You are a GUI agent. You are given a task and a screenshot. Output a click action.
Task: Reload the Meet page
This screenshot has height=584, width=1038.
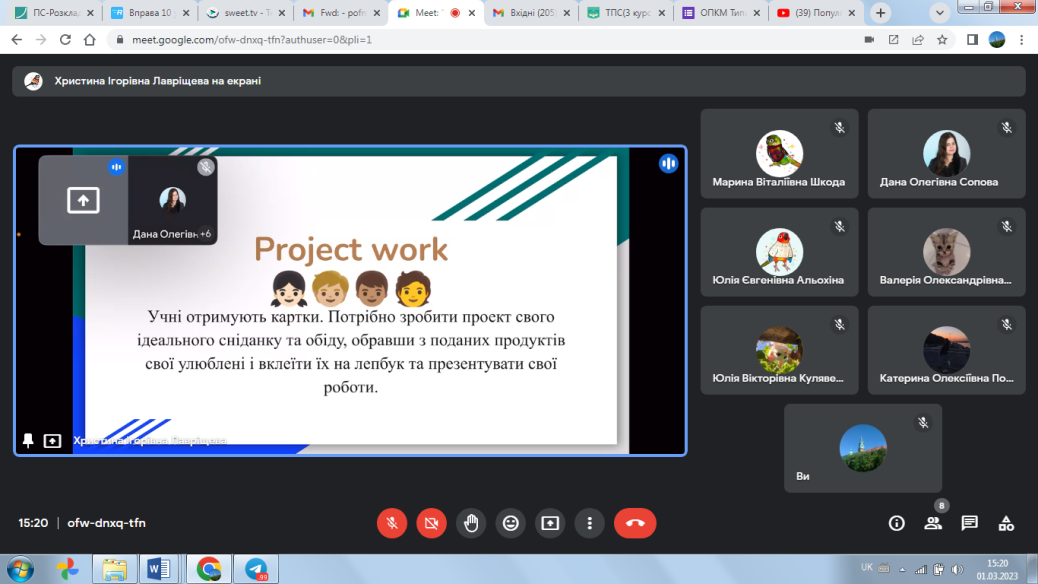tap(65, 40)
